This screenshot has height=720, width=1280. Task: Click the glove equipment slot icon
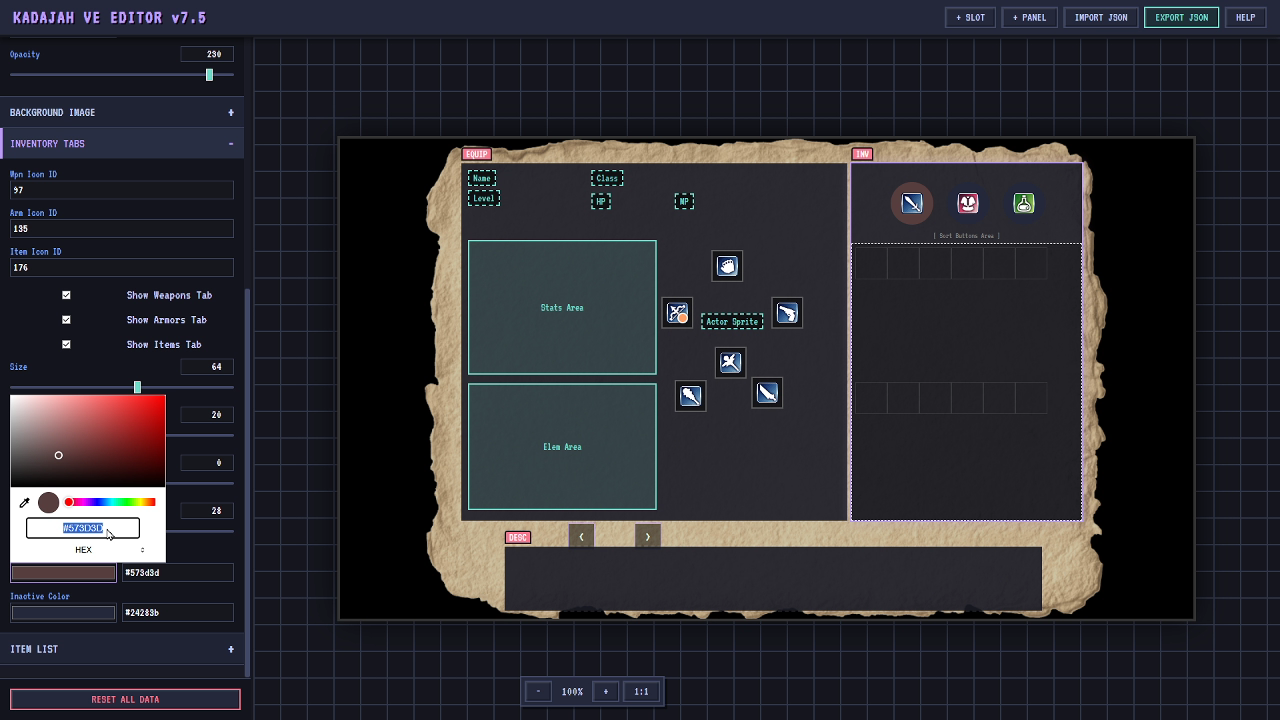coord(727,266)
